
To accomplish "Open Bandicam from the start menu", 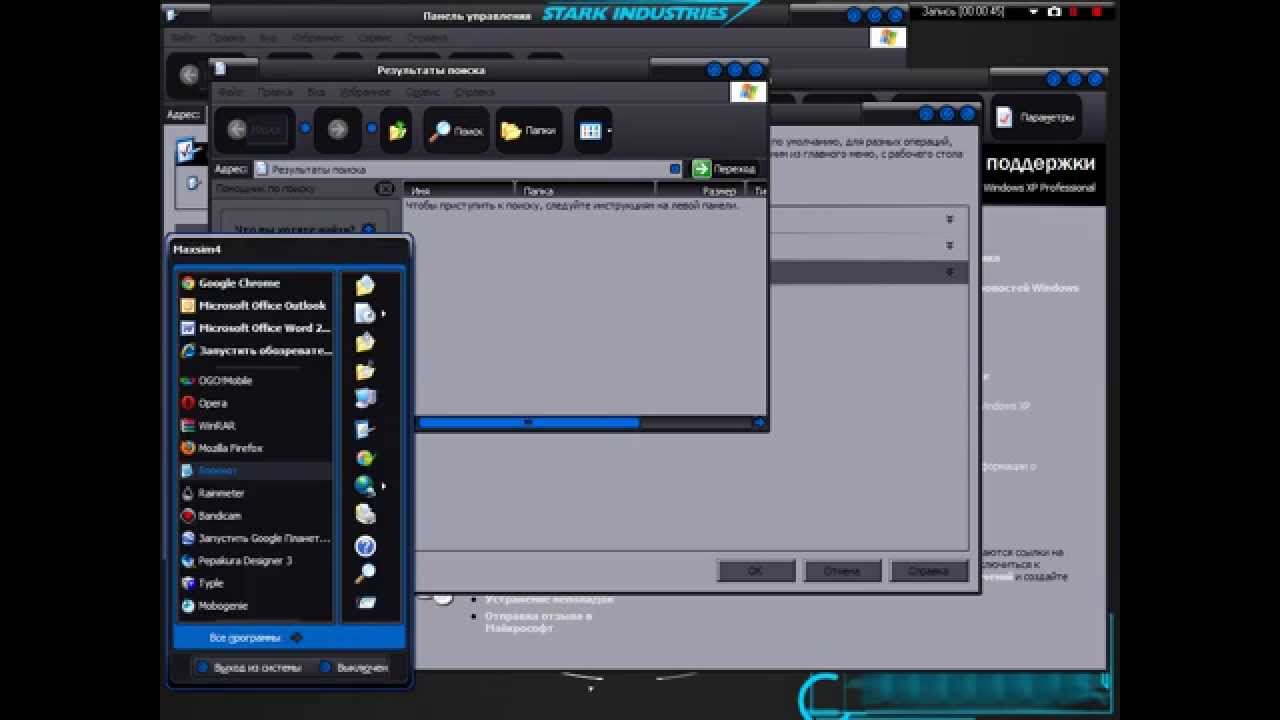I will click(x=255, y=516).
